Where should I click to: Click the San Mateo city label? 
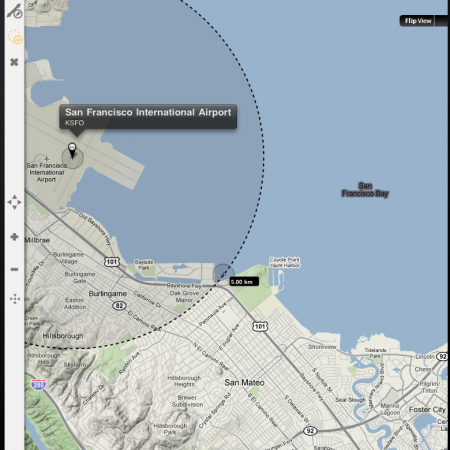point(244,383)
